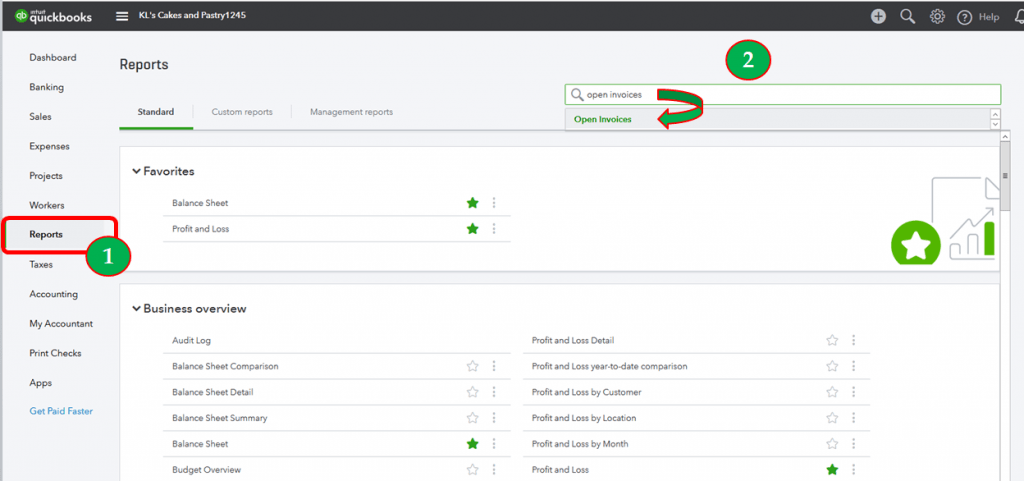This screenshot has width=1024, height=481.
Task: Open more options for Profit and Loss by Location
Action: [853, 418]
